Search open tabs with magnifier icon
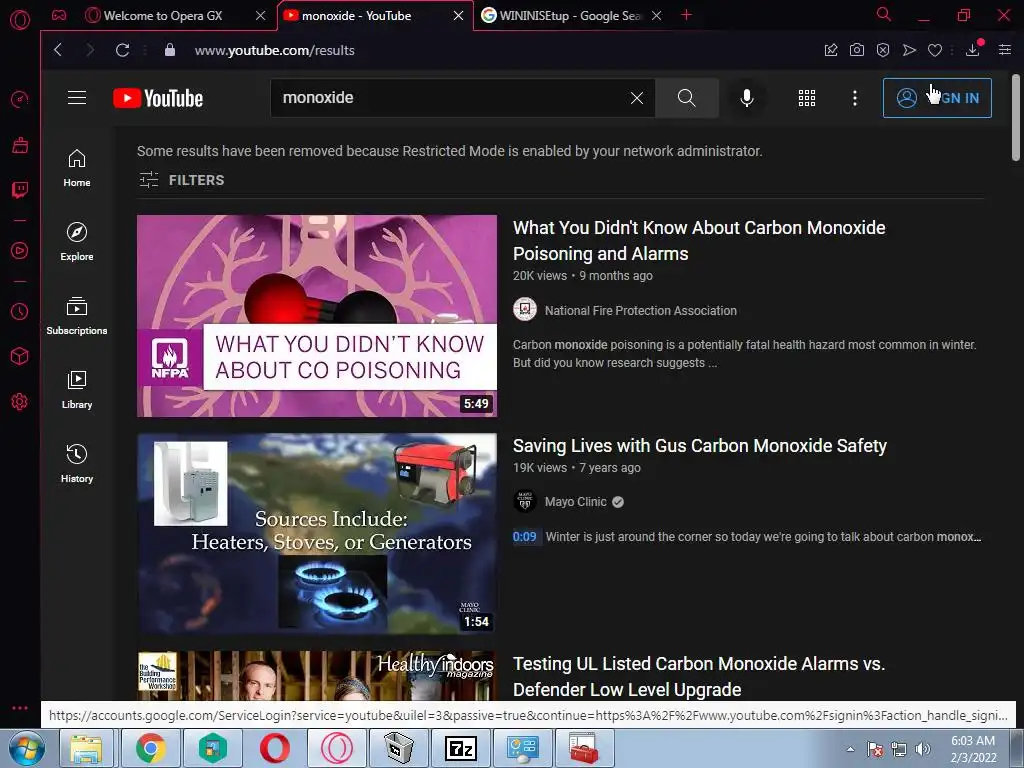Image resolution: width=1024 pixels, height=768 pixels. (x=884, y=14)
